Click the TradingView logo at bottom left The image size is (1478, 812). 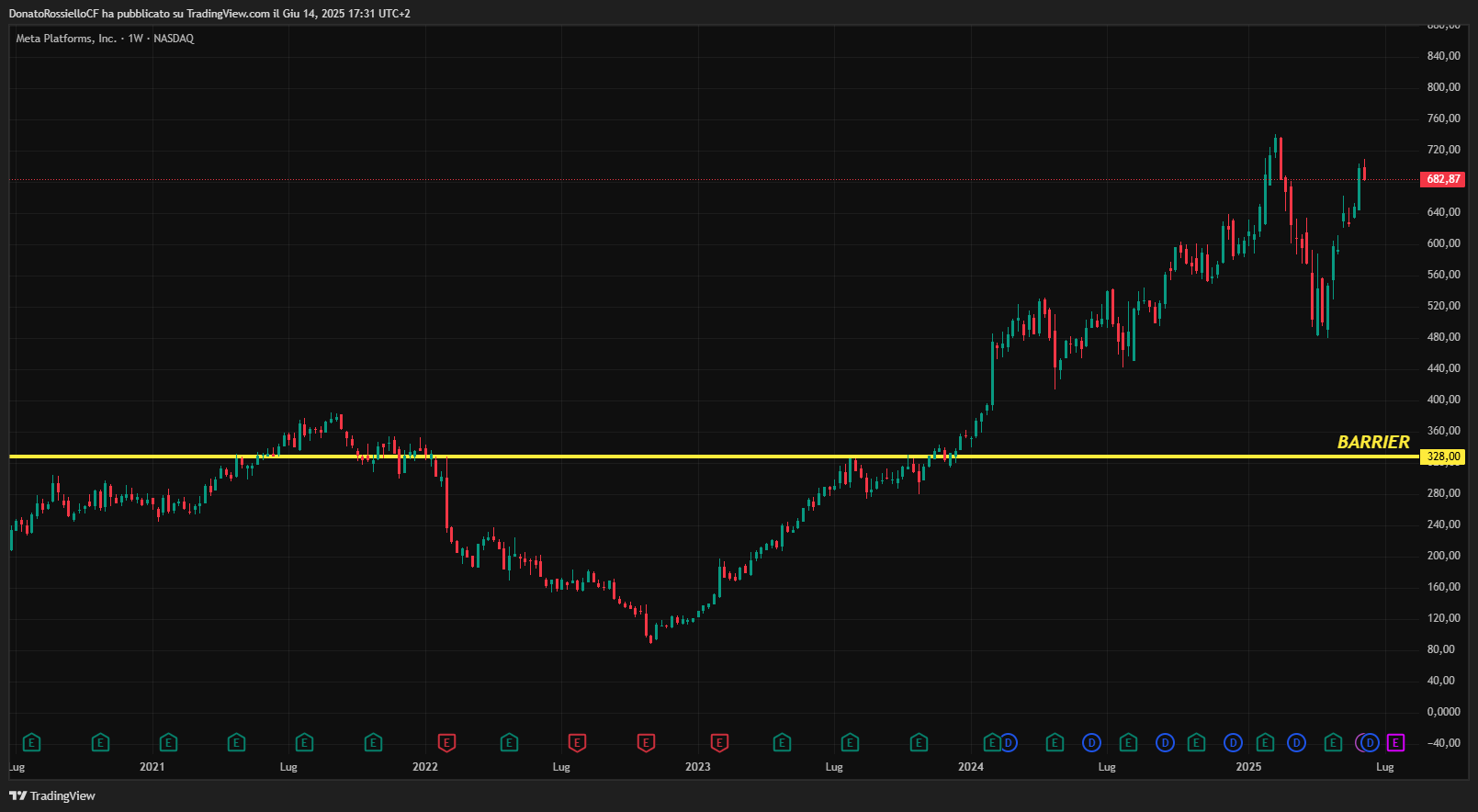52,795
